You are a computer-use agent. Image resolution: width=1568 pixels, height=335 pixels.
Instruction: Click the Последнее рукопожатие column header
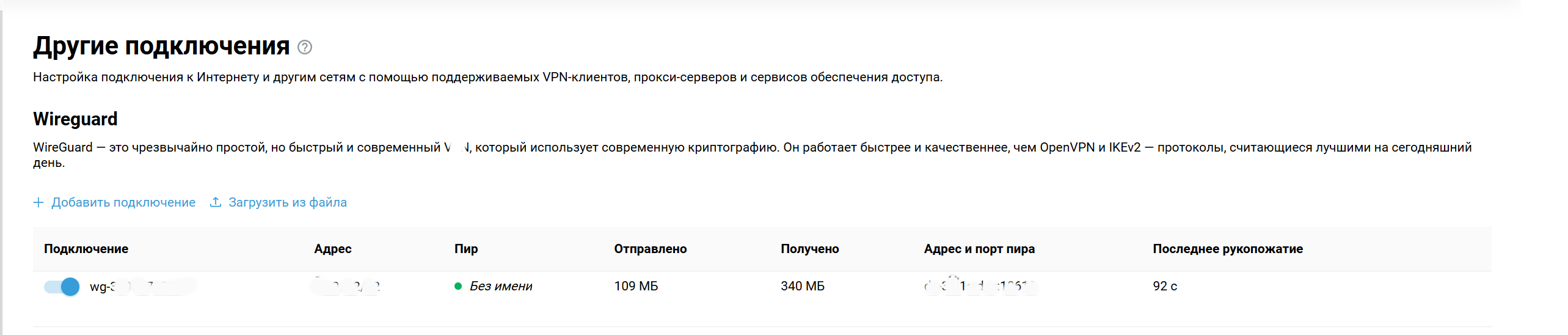click(1228, 249)
